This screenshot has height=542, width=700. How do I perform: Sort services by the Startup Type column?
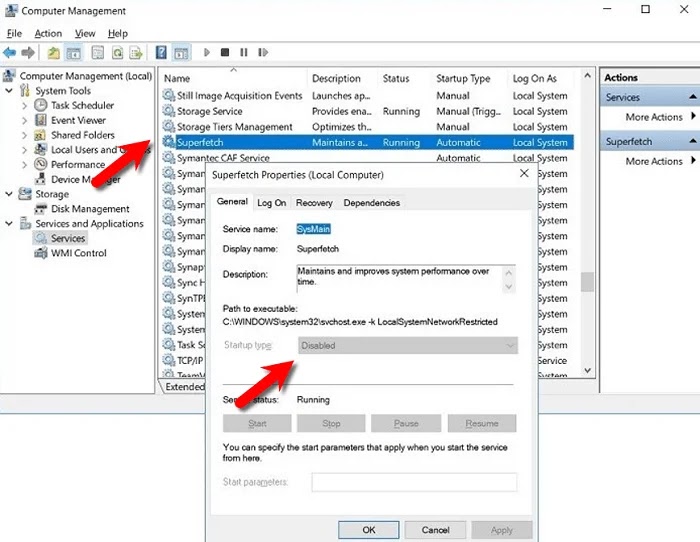(463, 79)
